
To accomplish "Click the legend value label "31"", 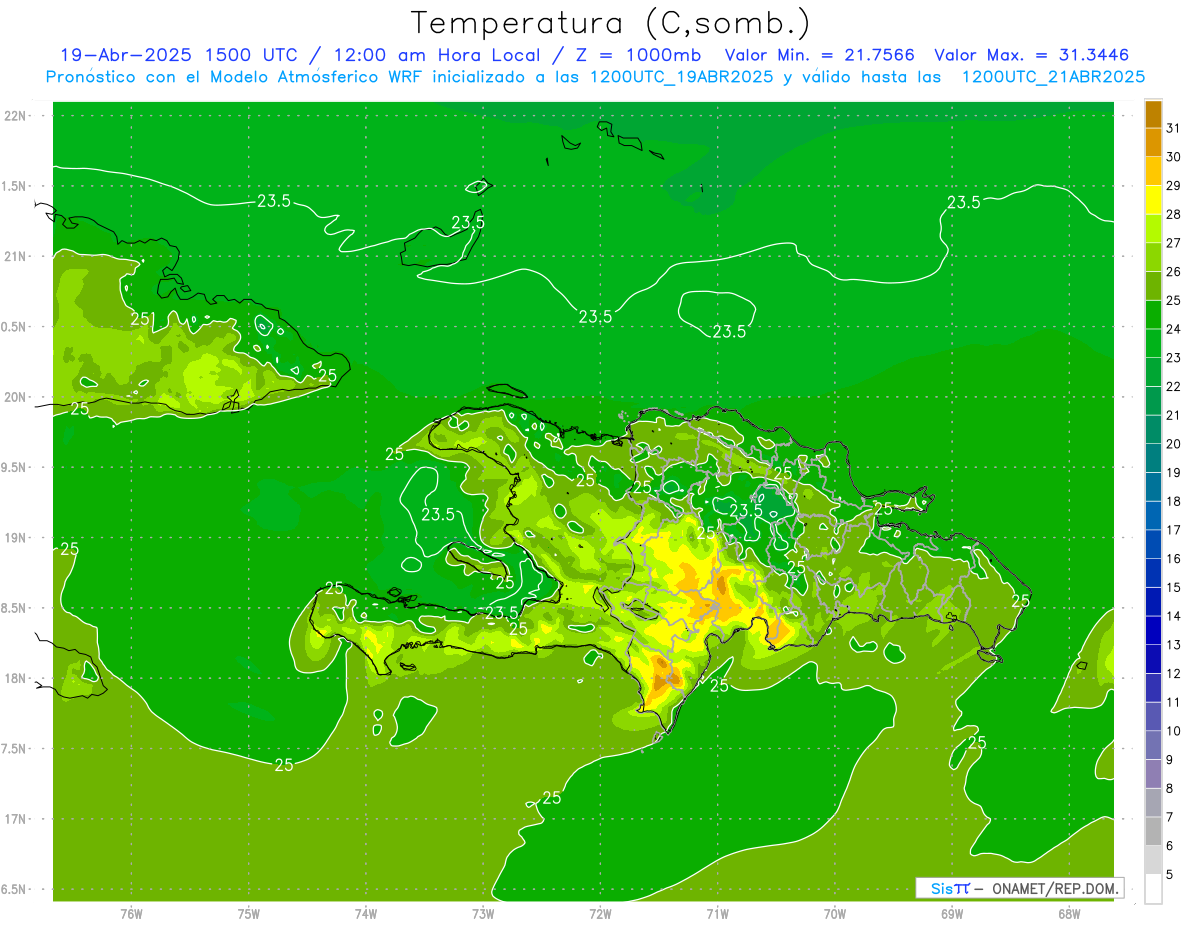I will coord(1173,128).
